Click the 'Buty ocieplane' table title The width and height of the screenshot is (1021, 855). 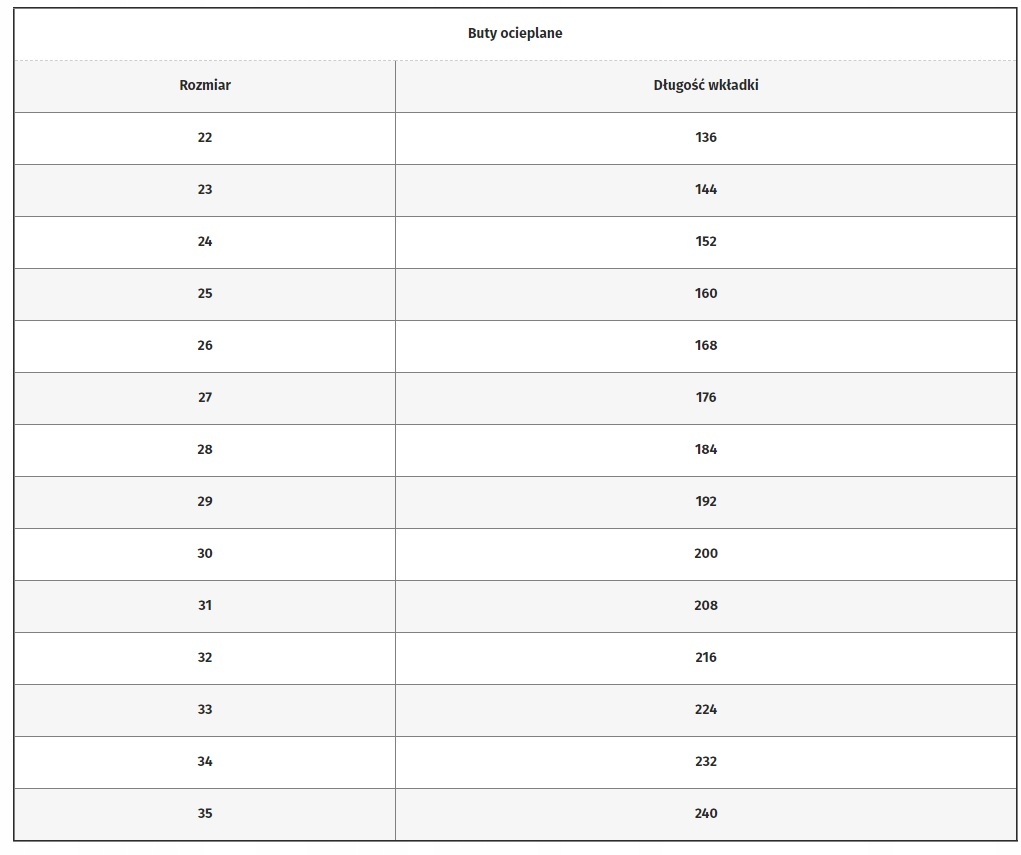coord(515,33)
